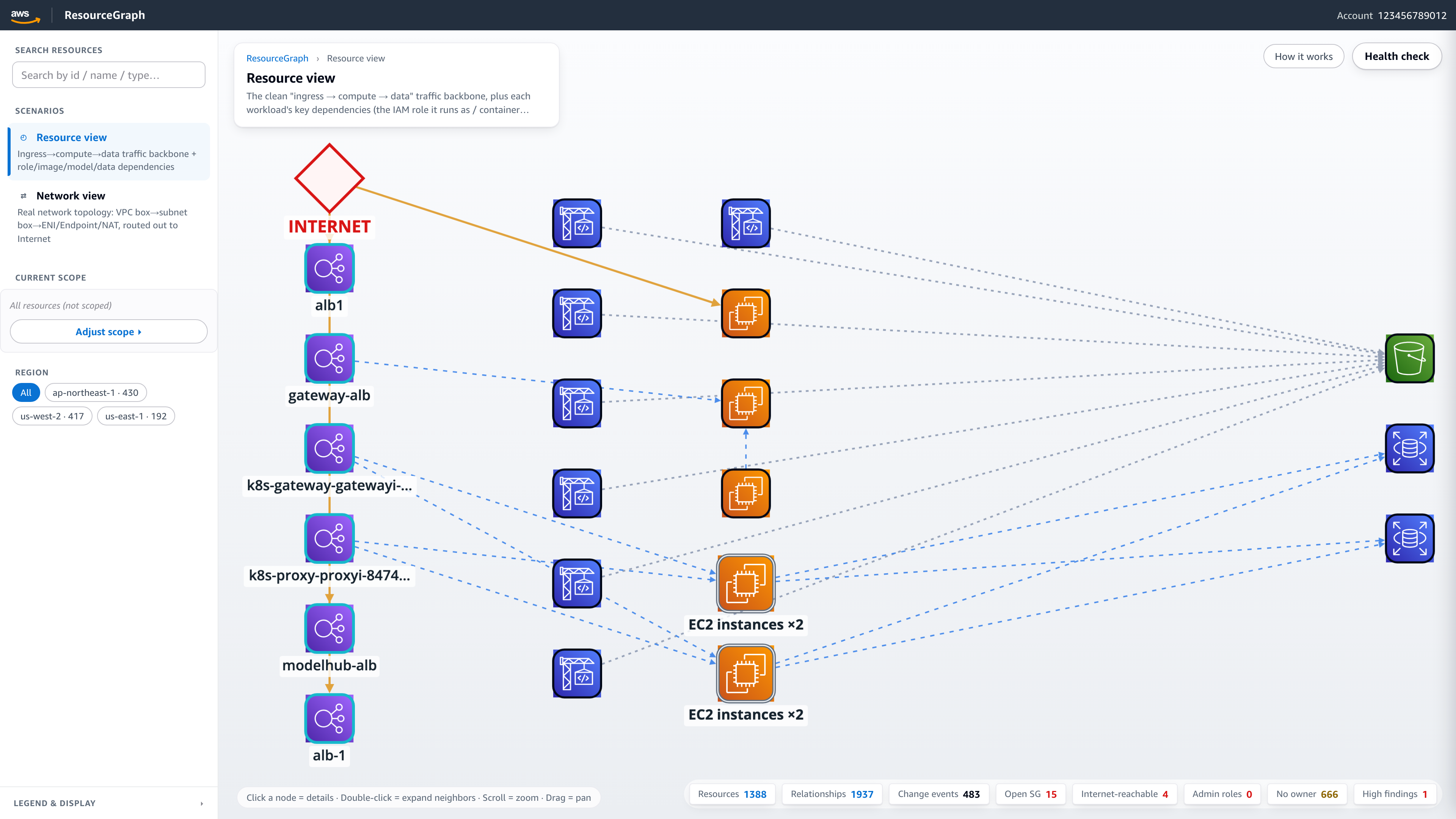Screen dimensions: 1456x819
Task: Click the top-right CloudFormation stack node
Action: [745, 223]
